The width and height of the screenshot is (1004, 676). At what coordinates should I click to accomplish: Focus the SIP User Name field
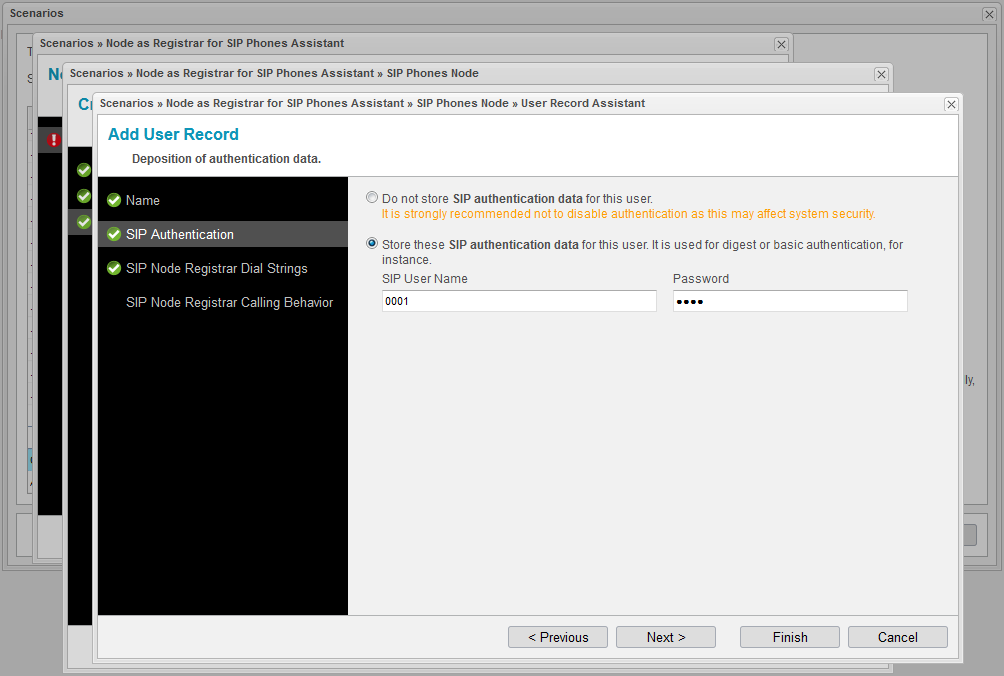[519, 301]
